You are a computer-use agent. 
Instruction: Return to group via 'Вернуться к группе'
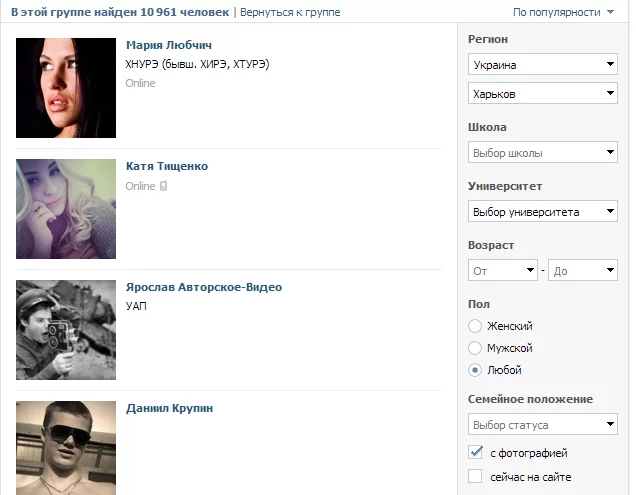click(290, 12)
